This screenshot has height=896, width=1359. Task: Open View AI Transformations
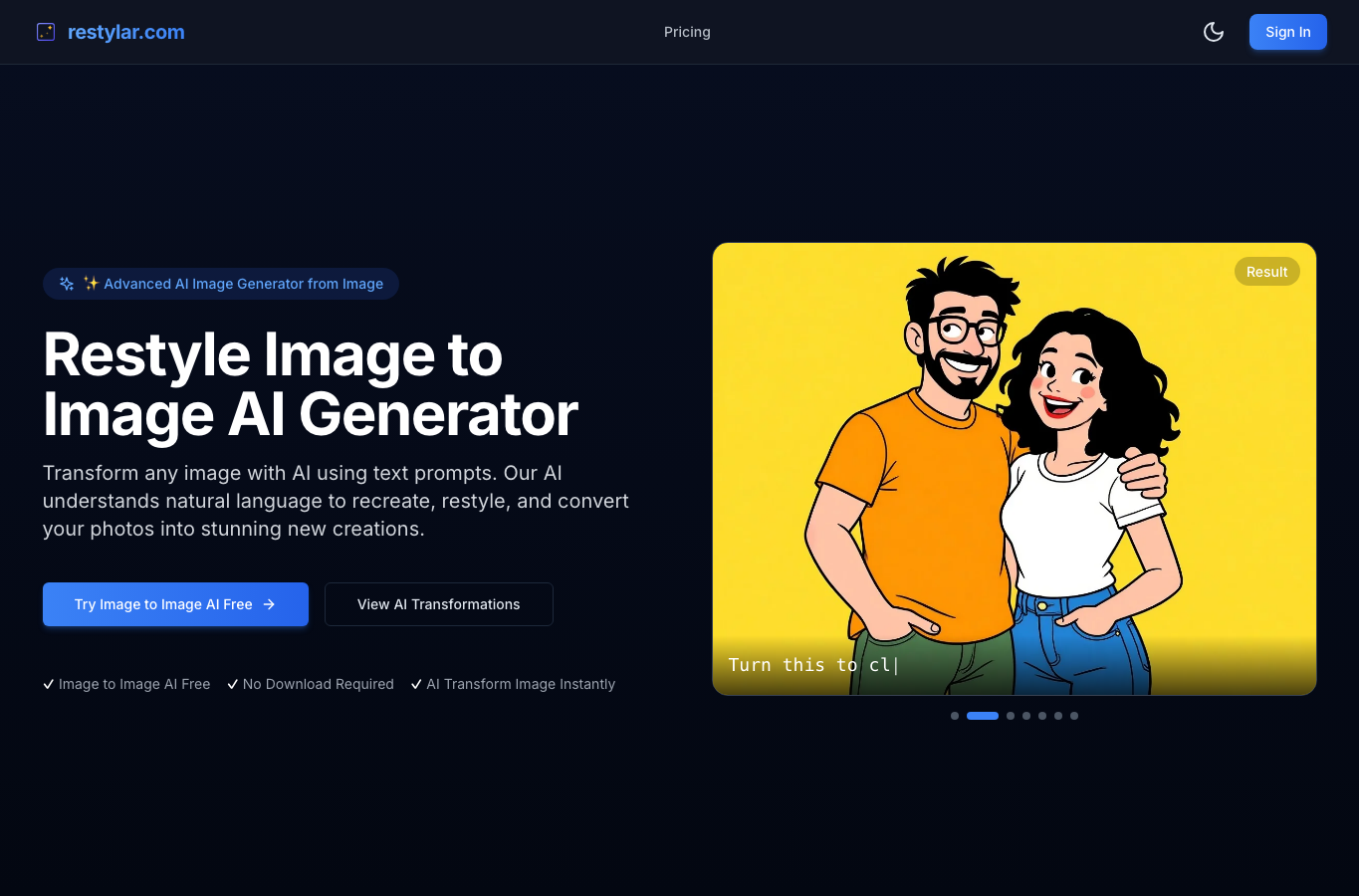(x=439, y=604)
